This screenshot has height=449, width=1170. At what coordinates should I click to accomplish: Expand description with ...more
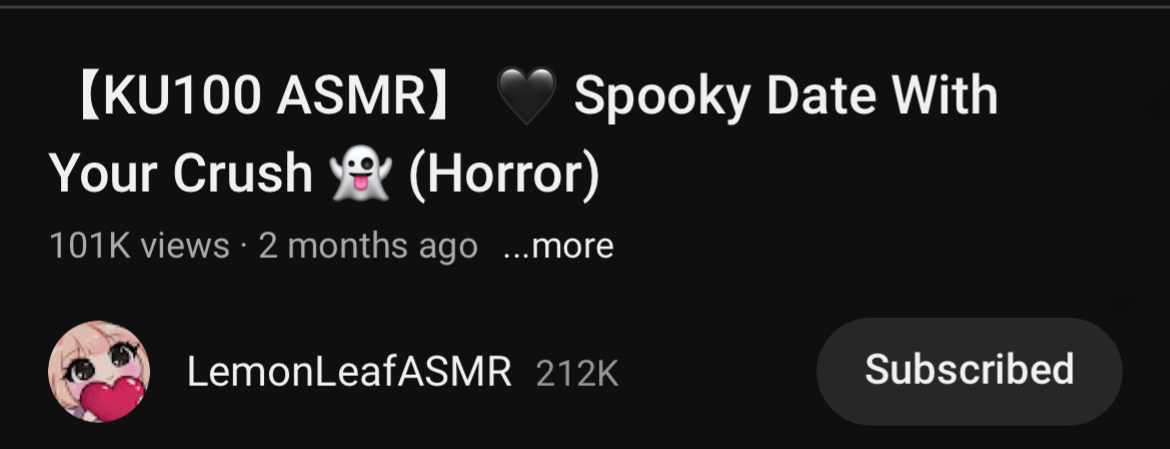click(558, 245)
